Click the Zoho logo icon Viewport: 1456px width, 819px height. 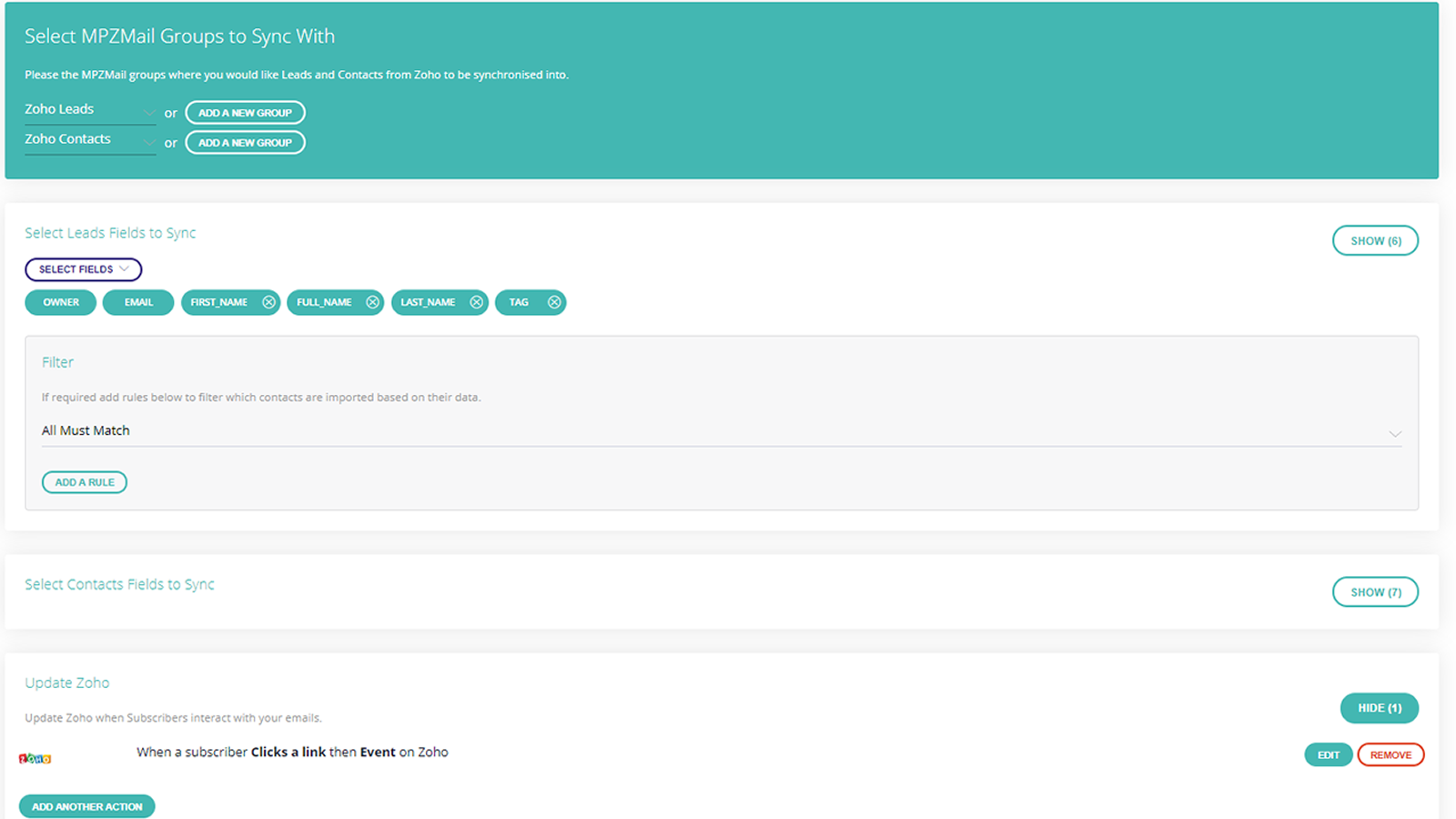(x=35, y=758)
